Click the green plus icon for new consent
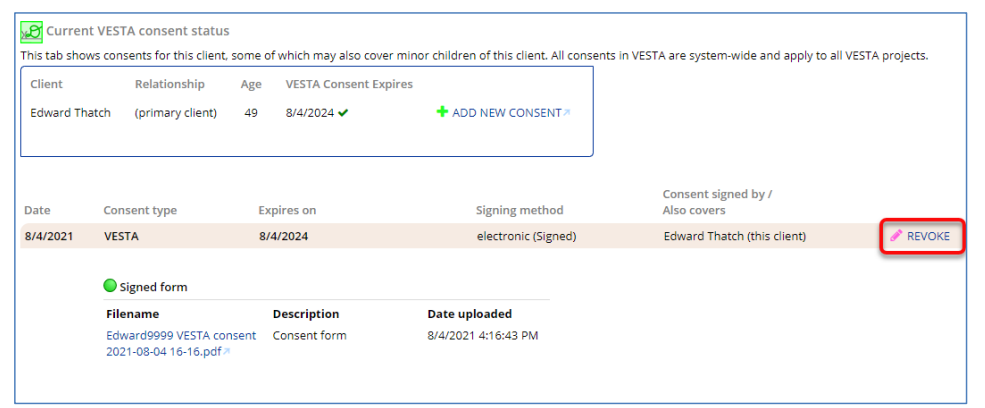 442,113
